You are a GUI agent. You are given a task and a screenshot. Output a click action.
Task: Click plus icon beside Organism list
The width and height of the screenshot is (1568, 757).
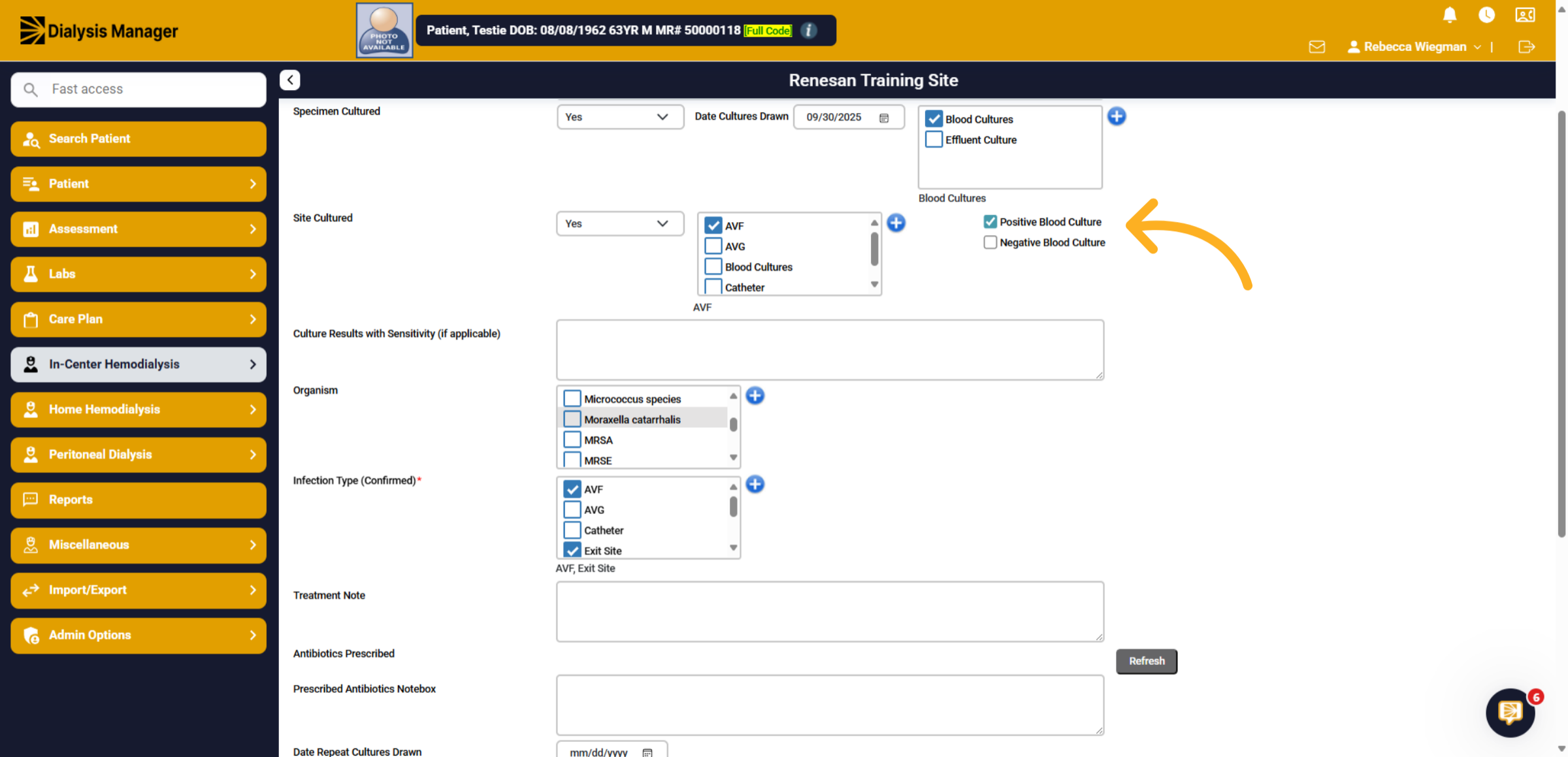pyautogui.click(x=755, y=395)
